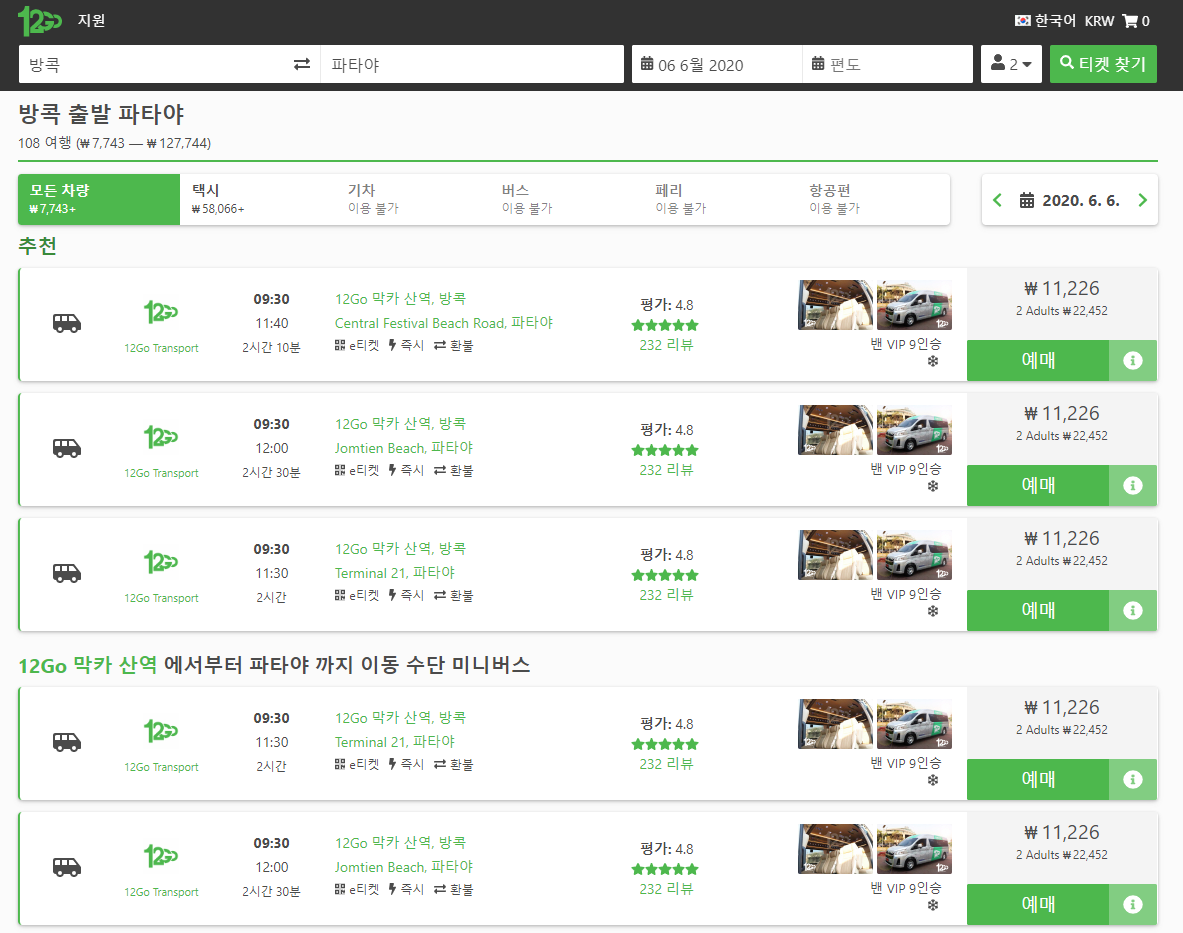Click 티켓 찾기 search button

(x=1103, y=64)
